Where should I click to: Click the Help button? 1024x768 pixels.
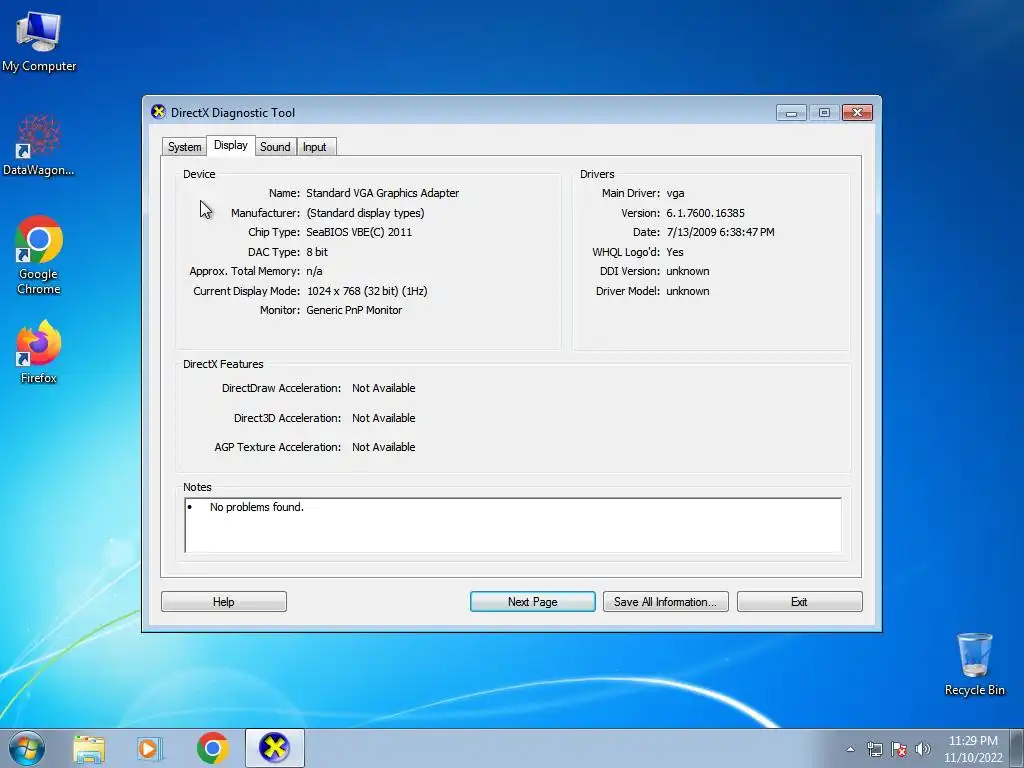coord(223,601)
